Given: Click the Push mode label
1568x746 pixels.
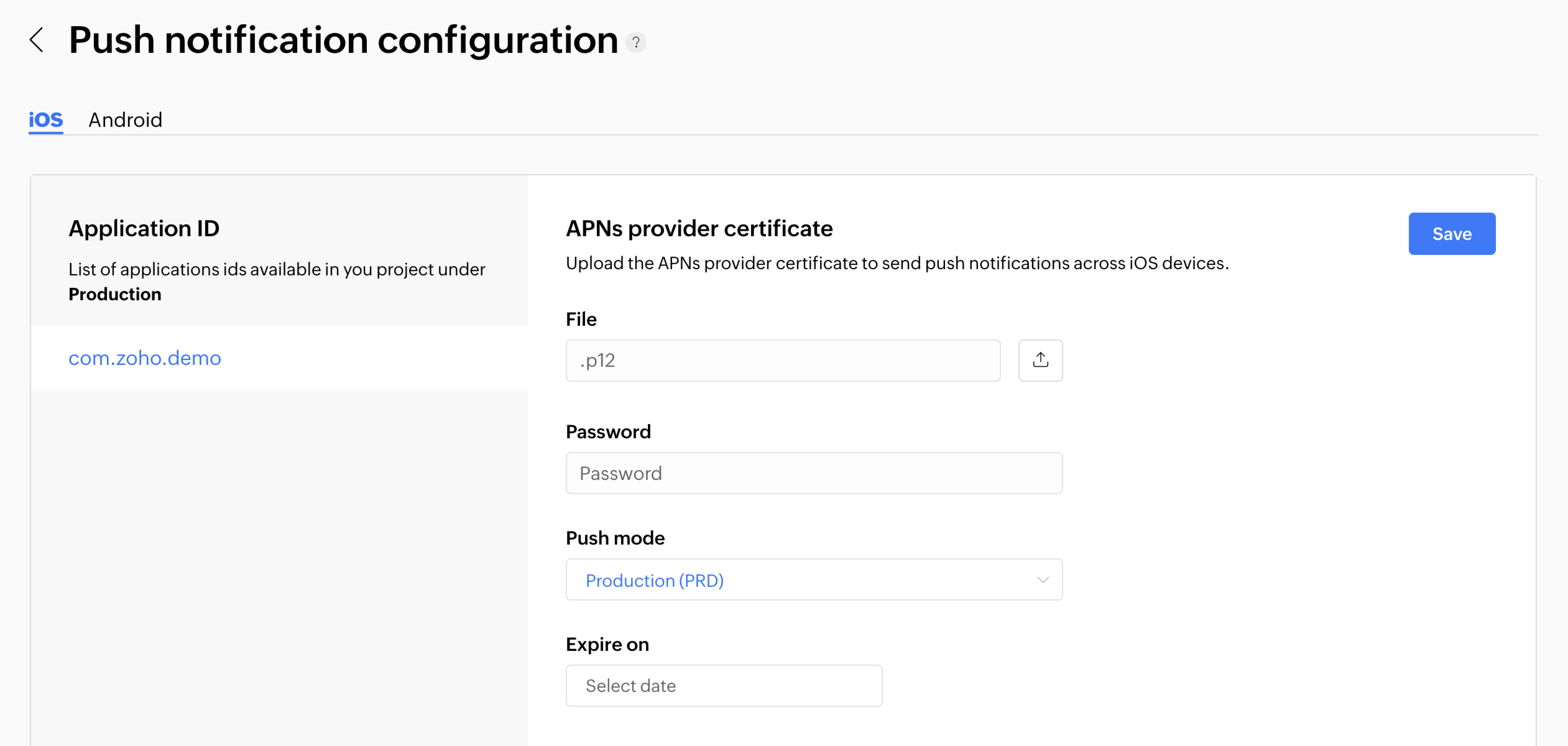Looking at the screenshot, I should 615,538.
